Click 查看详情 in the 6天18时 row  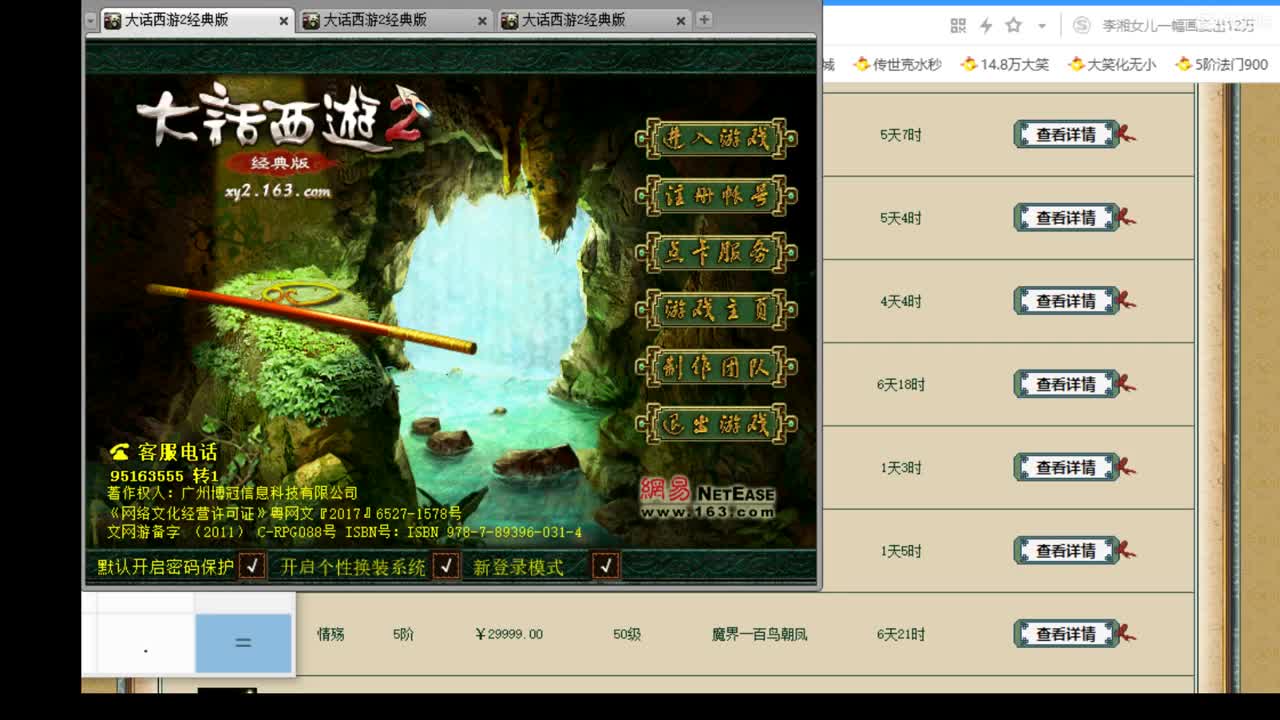pos(1066,384)
